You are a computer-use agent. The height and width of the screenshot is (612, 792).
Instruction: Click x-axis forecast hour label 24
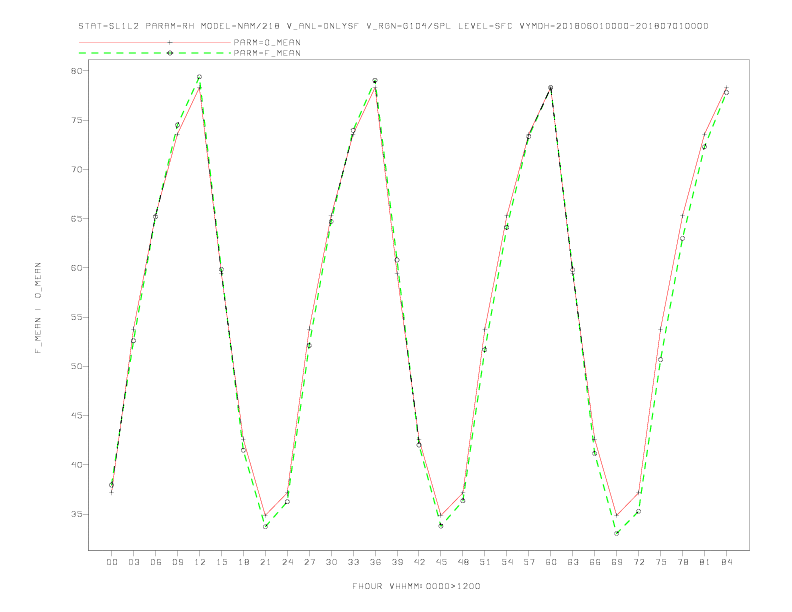pyautogui.click(x=287, y=562)
